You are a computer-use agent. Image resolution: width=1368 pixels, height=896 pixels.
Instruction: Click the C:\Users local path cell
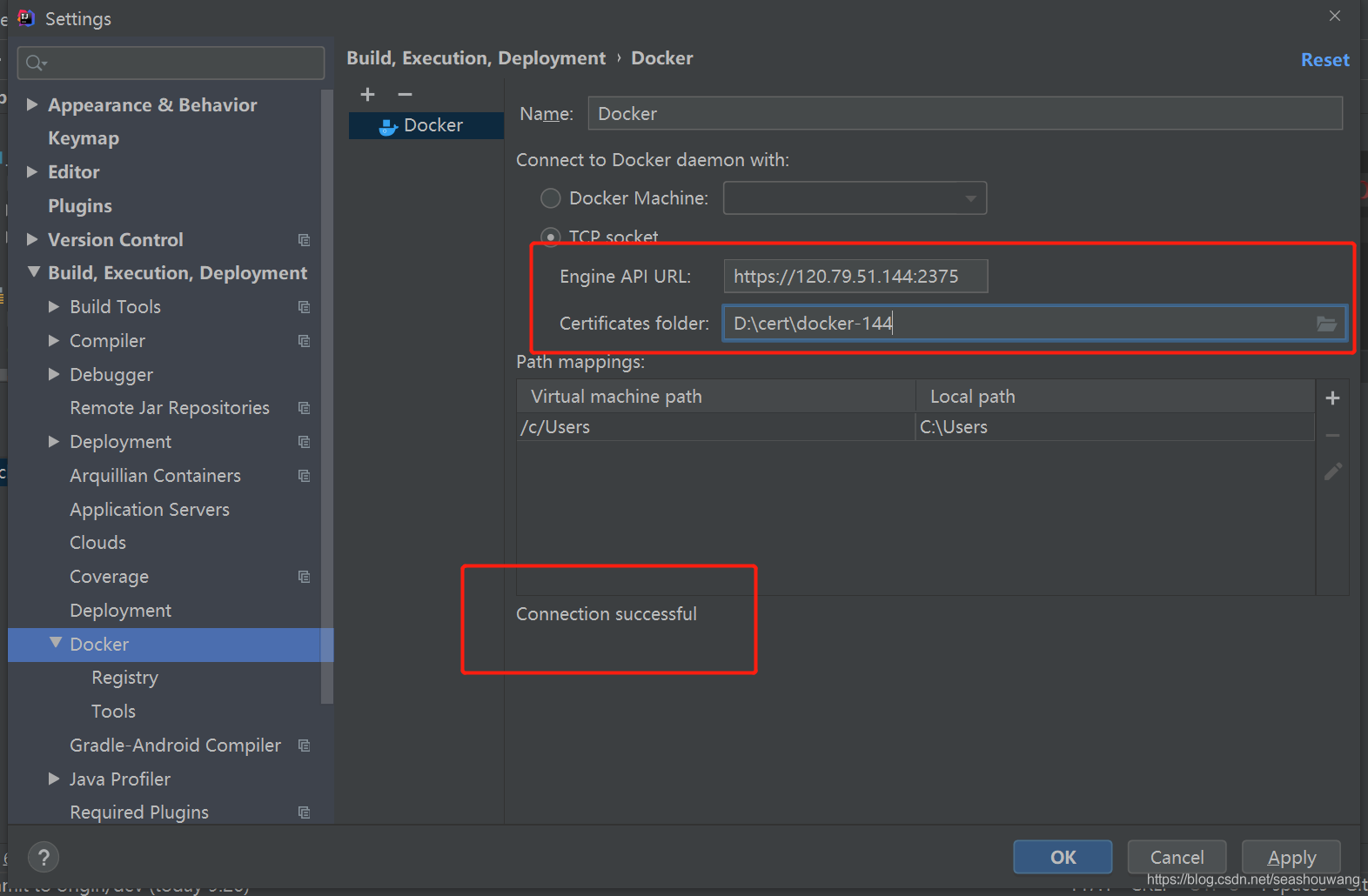pos(1115,427)
